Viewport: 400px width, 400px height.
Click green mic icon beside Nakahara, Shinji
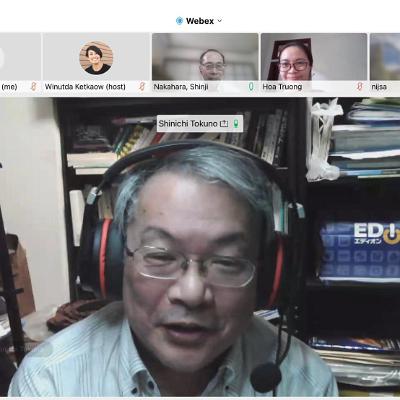[x=251, y=87]
